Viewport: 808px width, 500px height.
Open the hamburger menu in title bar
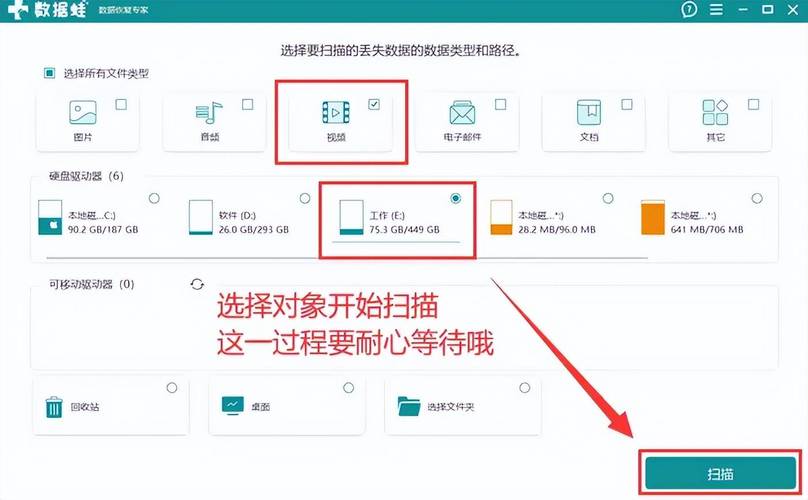pyautogui.click(x=716, y=9)
